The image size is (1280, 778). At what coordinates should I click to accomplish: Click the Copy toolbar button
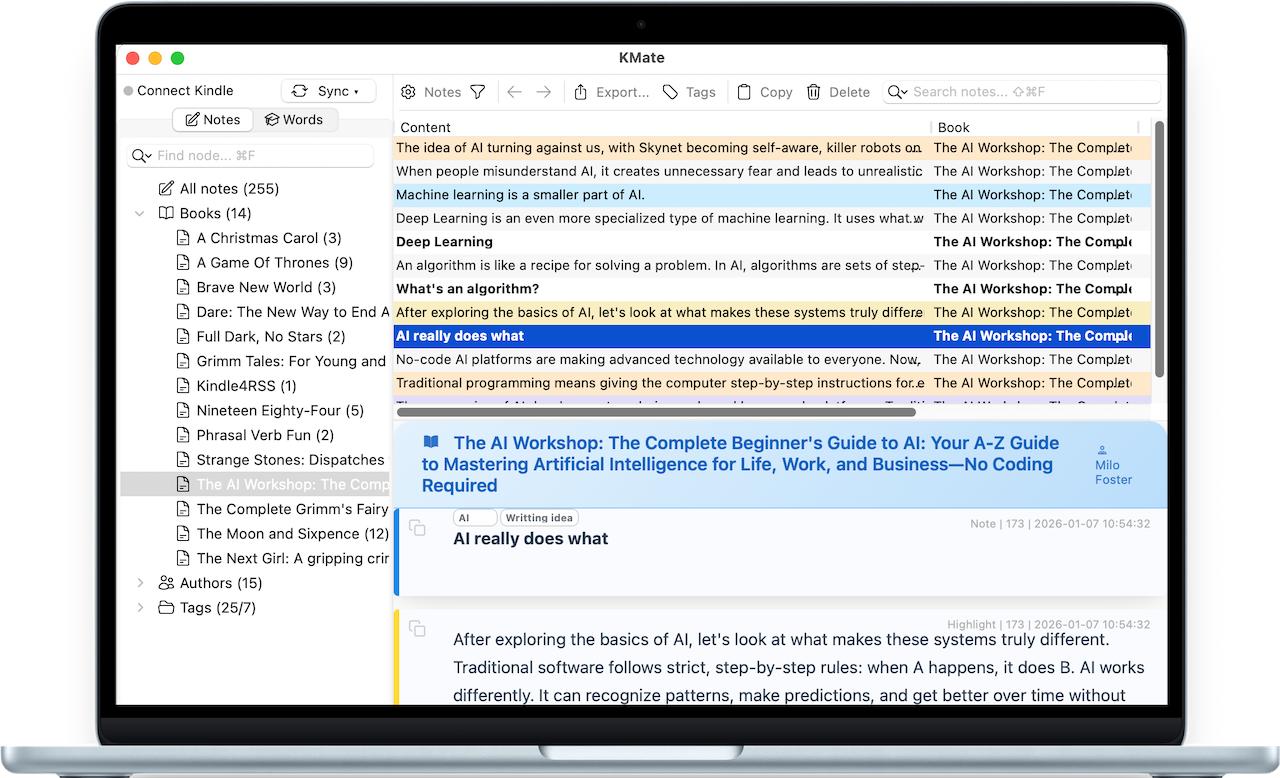click(765, 92)
